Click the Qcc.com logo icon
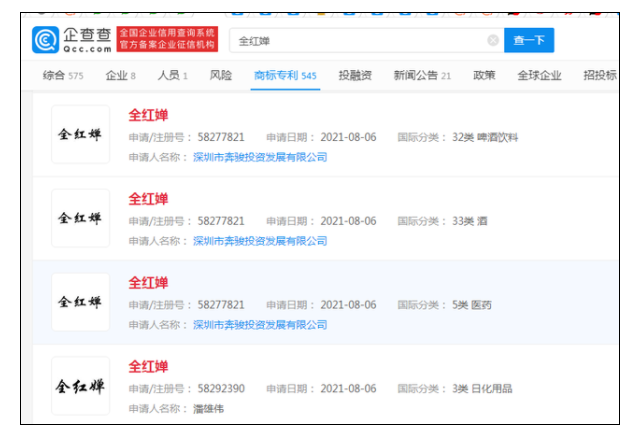The height and width of the screenshot is (432, 627). [x=46, y=40]
